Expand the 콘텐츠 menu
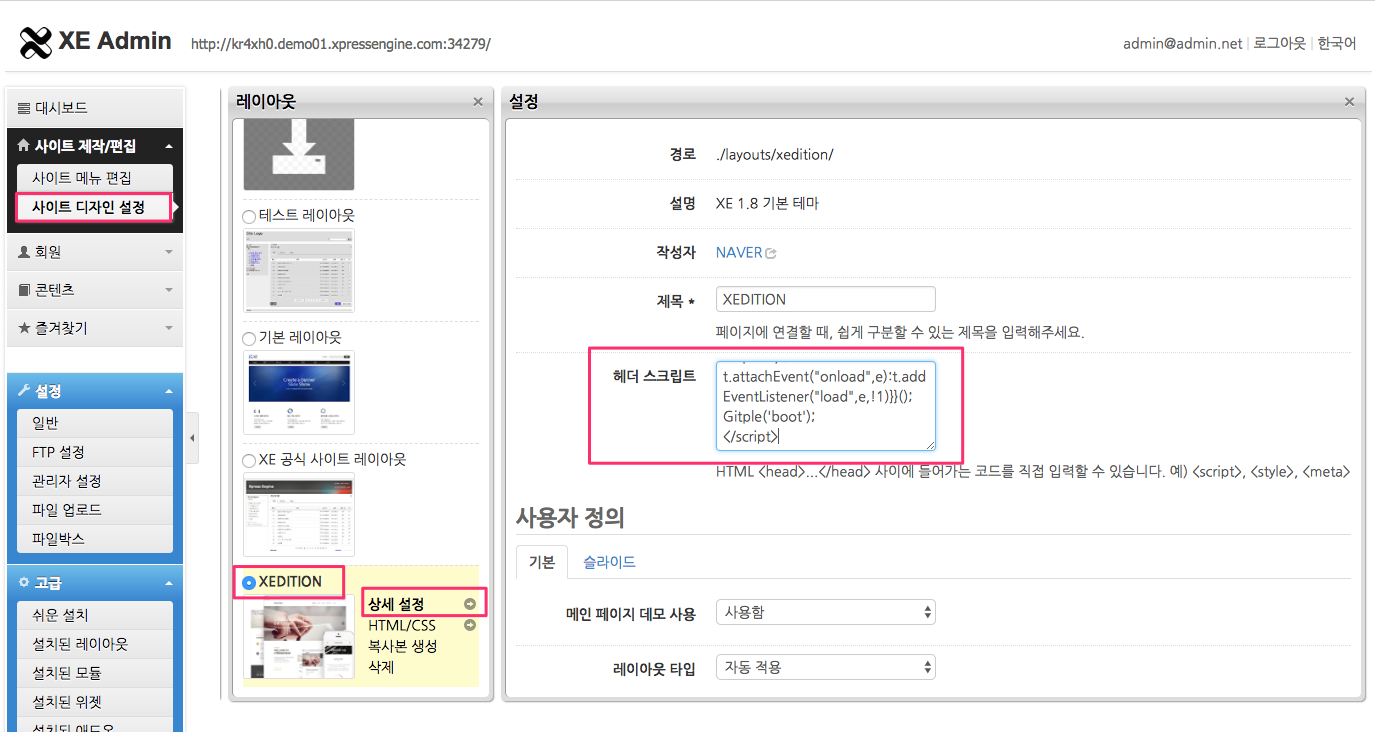 click(x=95, y=290)
